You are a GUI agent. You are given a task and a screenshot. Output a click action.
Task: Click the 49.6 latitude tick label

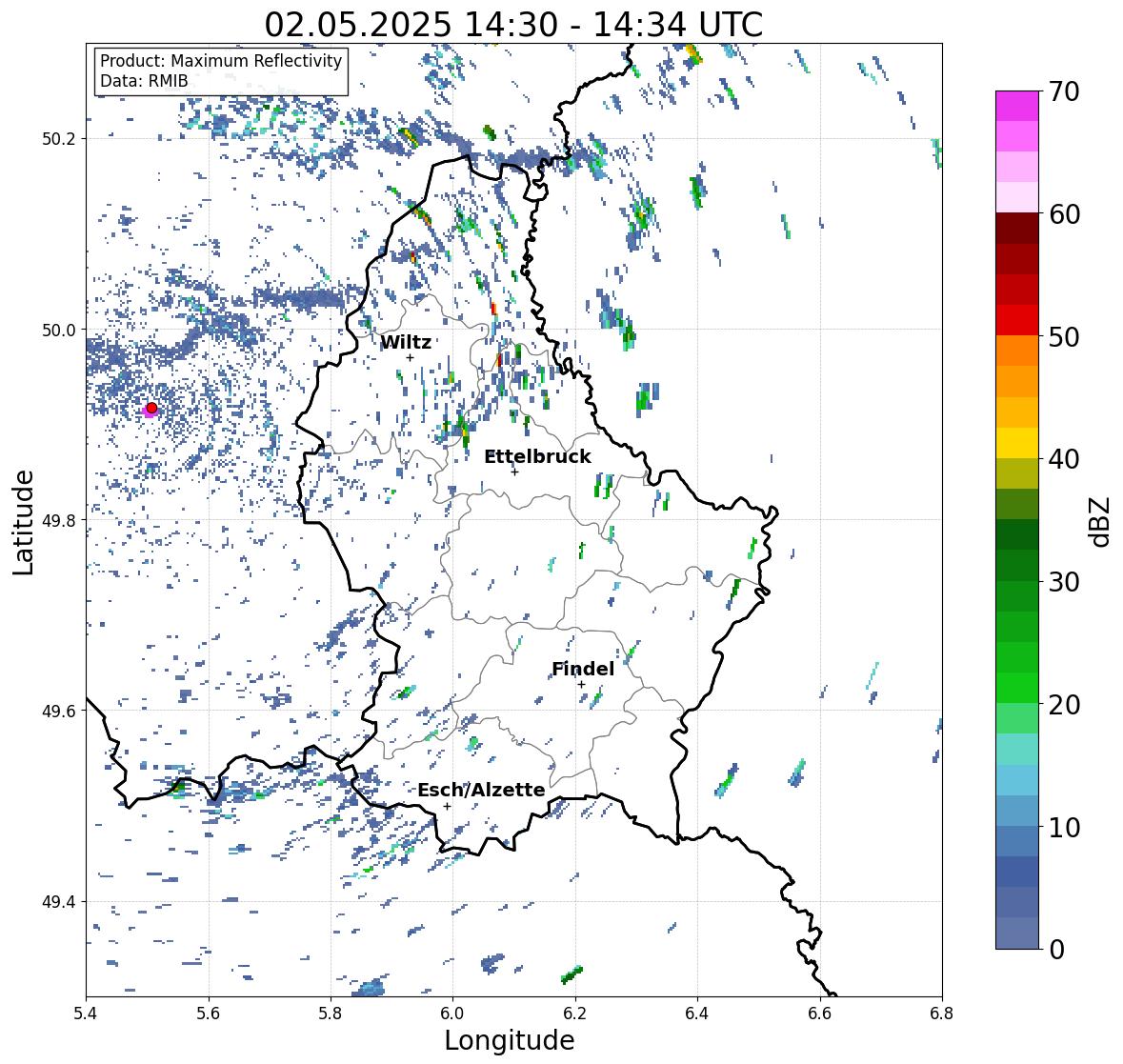coord(59,711)
